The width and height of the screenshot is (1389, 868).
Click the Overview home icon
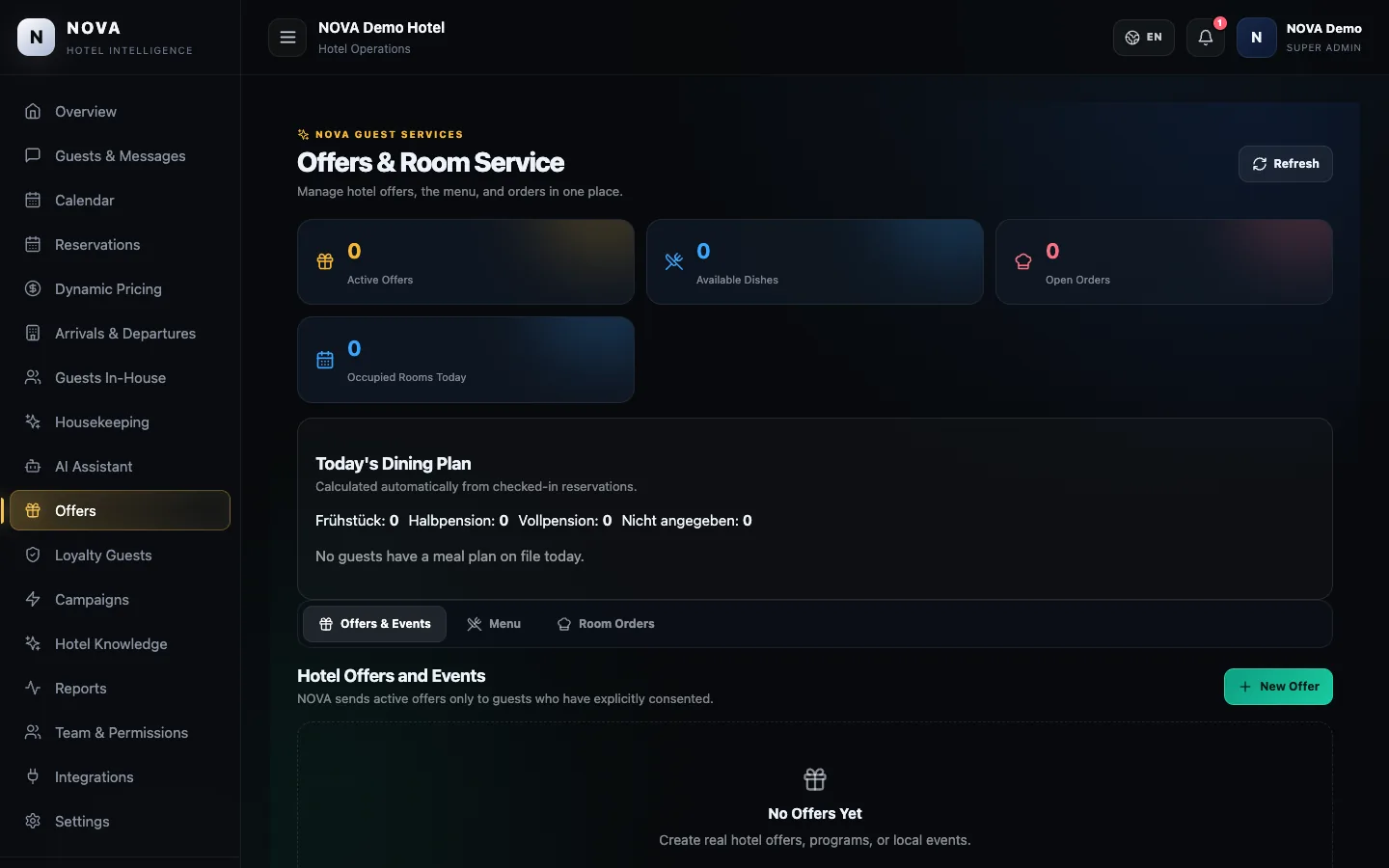[33, 111]
